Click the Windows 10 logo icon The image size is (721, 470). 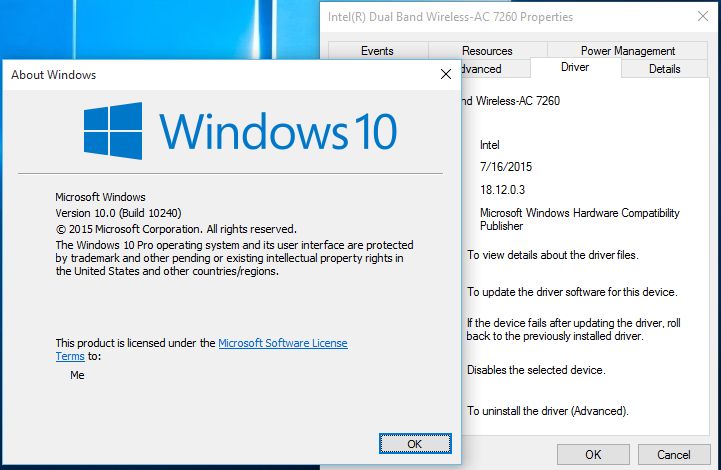click(113, 131)
